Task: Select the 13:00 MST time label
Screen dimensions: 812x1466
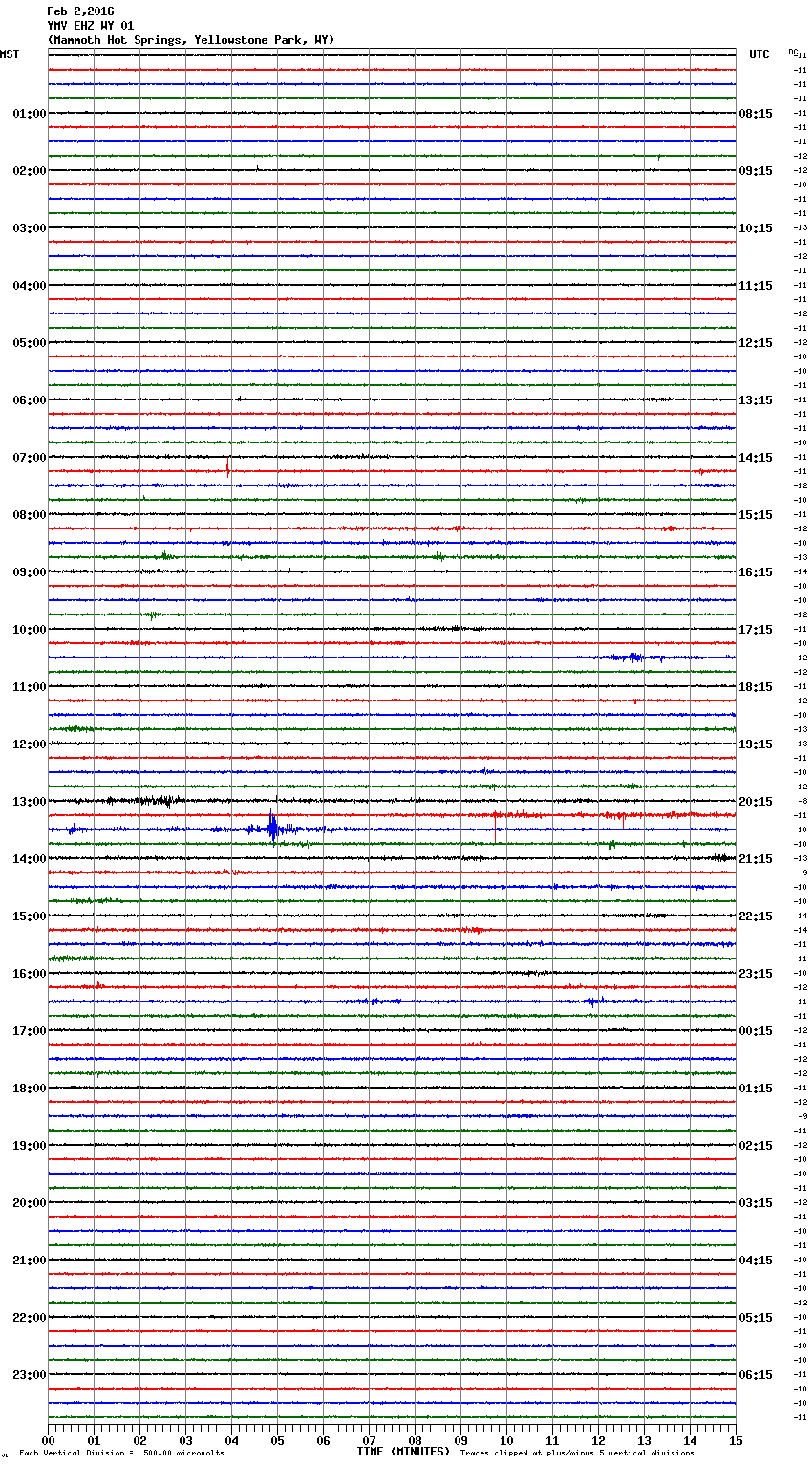Action: pos(29,802)
